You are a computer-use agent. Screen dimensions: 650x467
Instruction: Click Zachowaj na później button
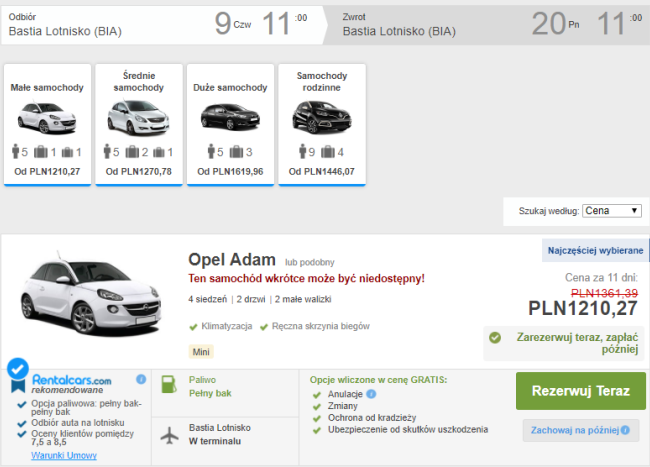click(x=580, y=431)
